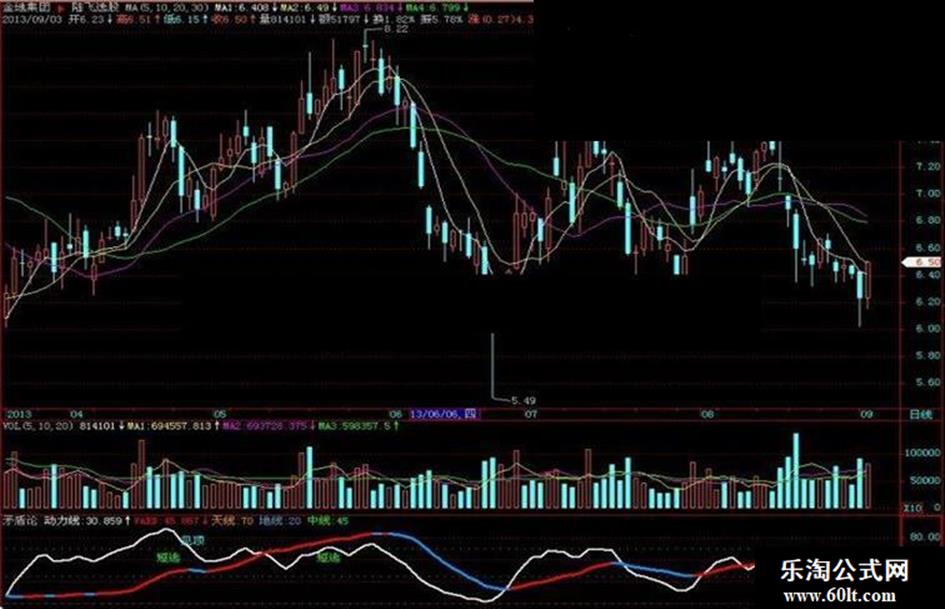This screenshot has width=945, height=609.
Task: Click the volume figure 量814101 in the info row
Action: point(281,19)
